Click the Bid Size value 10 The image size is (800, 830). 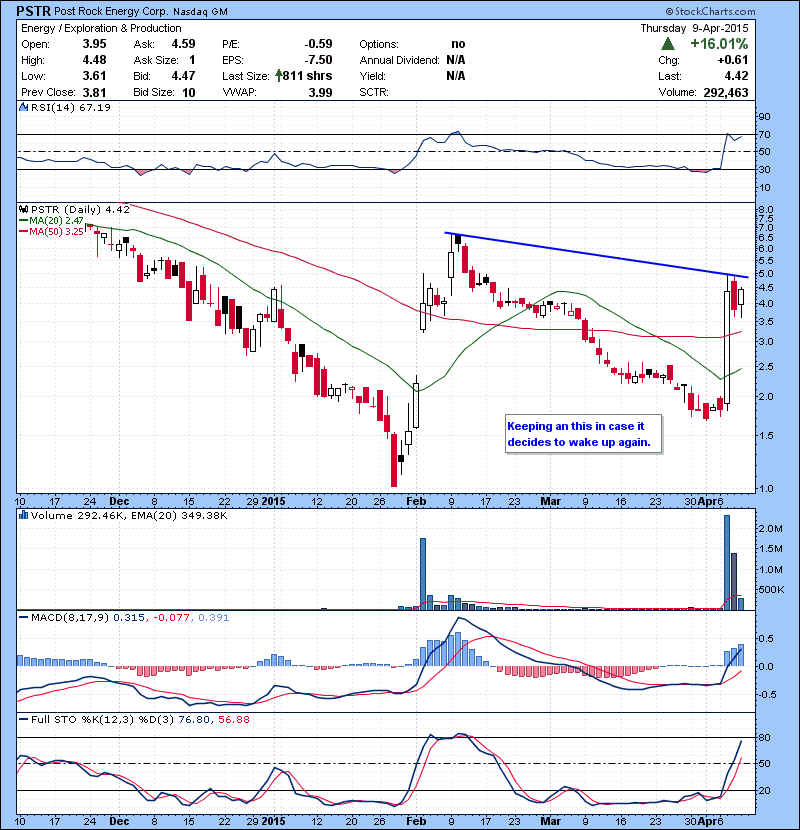tap(189, 92)
